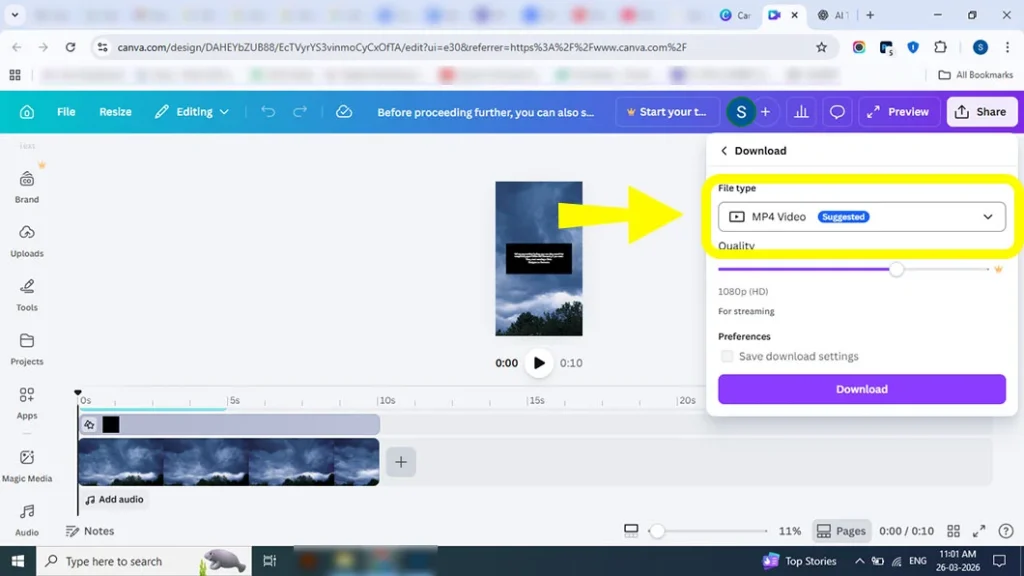Go back from the Download panel
The height and width of the screenshot is (576, 1024).
pos(723,150)
